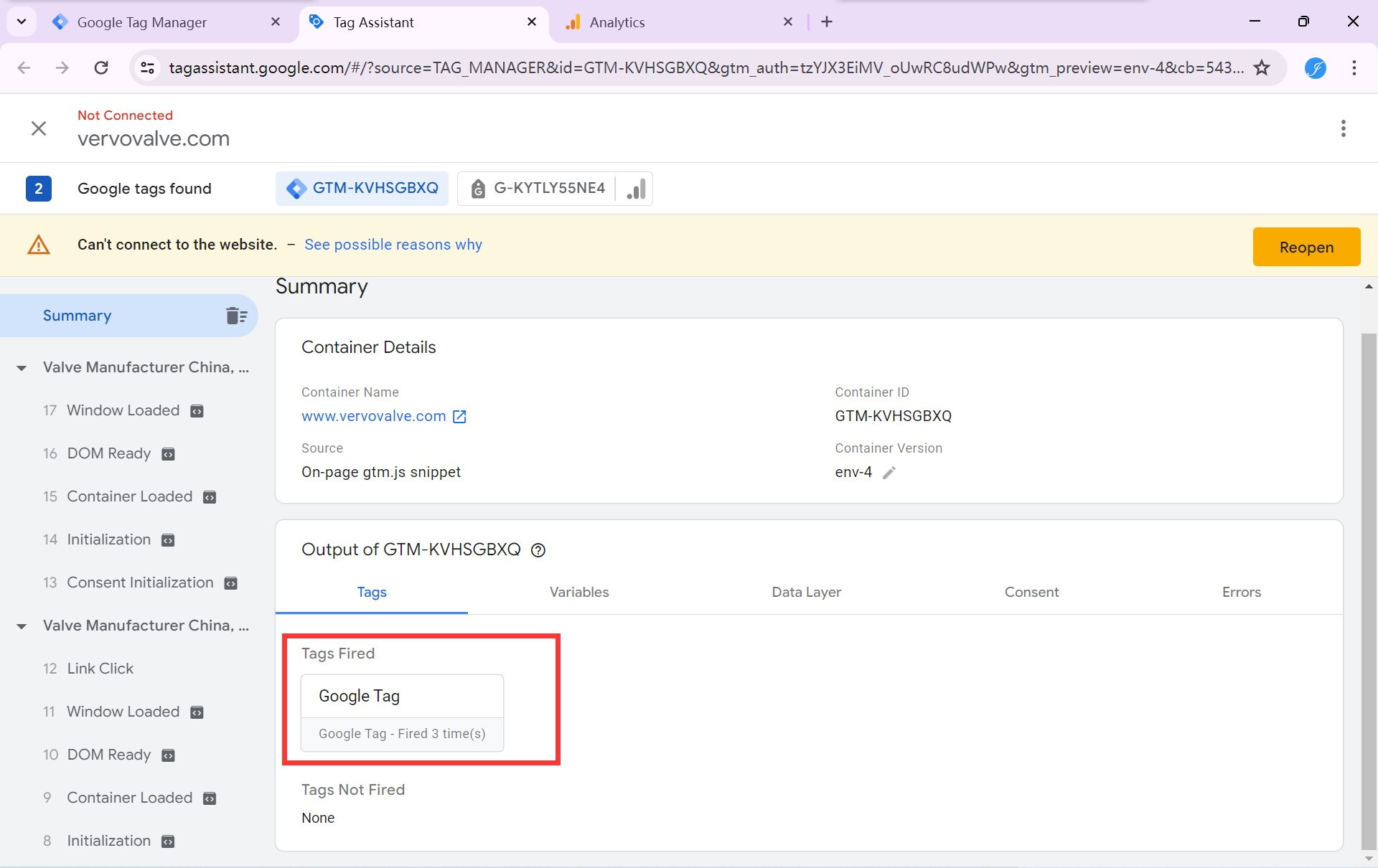Switch to the Errors output tab

[x=1242, y=592]
